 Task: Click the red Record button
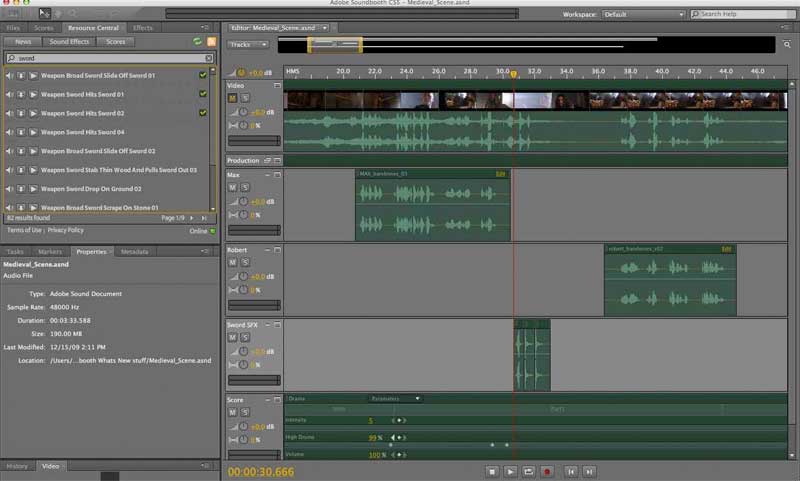coord(547,470)
